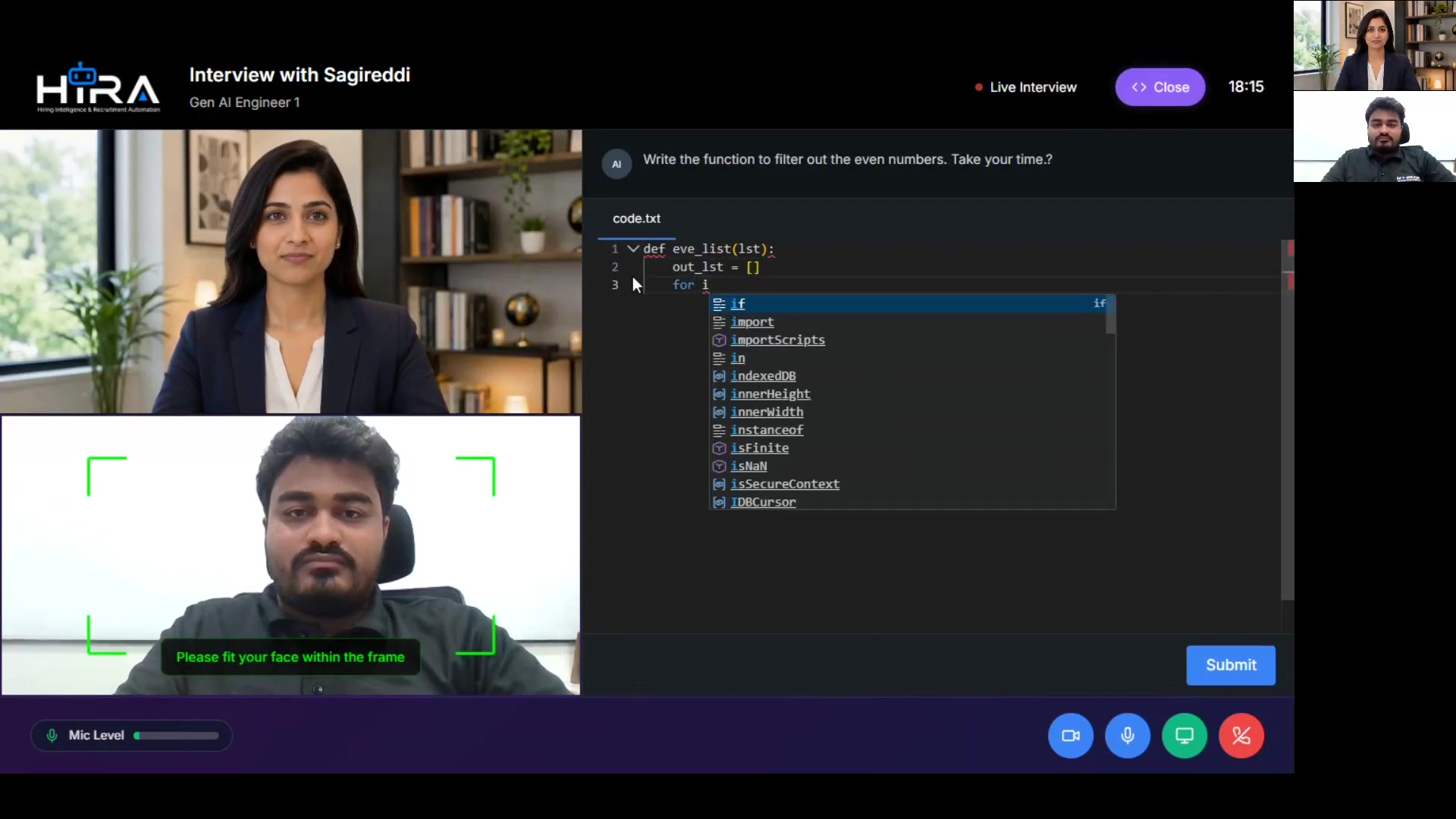Pick the 'in' keyword suggestion
Screen dimensions: 1456x819
[x=907, y=358]
